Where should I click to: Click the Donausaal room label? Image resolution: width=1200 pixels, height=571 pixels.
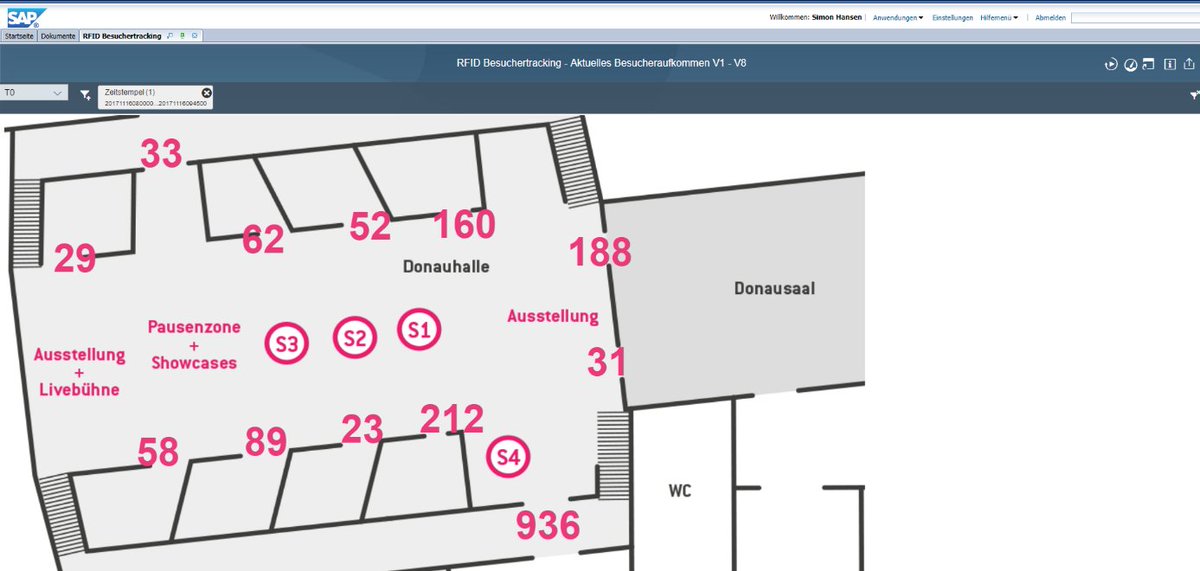coord(775,288)
